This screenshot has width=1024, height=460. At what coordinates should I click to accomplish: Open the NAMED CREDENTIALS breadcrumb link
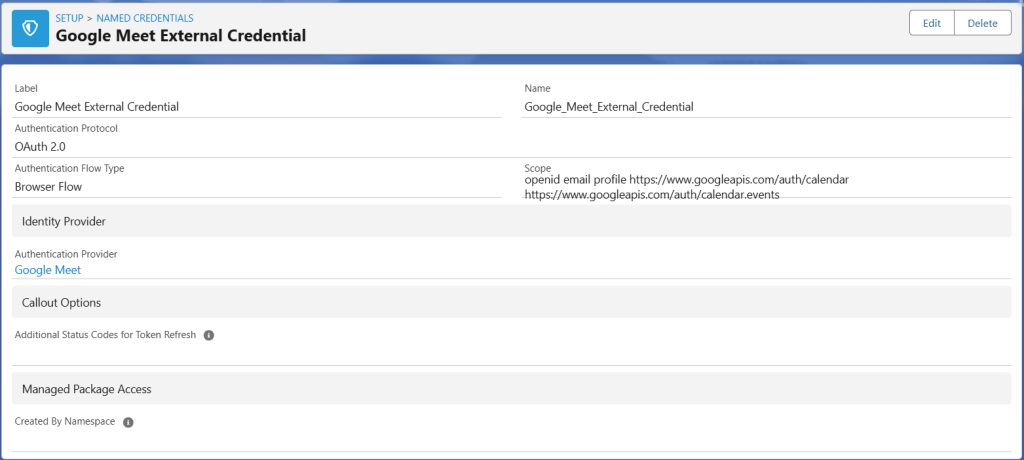145,18
